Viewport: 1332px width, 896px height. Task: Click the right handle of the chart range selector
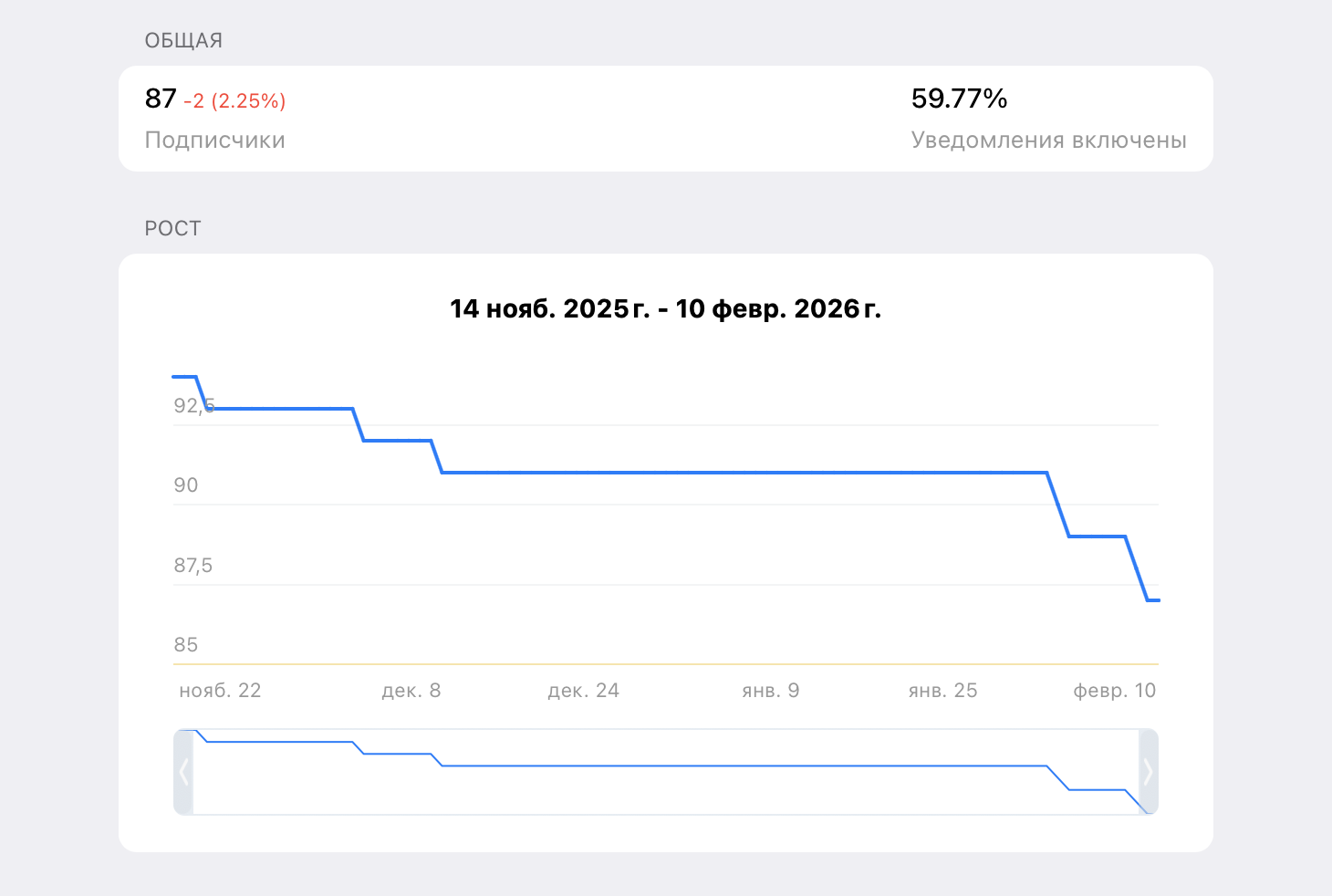pyautogui.click(x=1148, y=772)
